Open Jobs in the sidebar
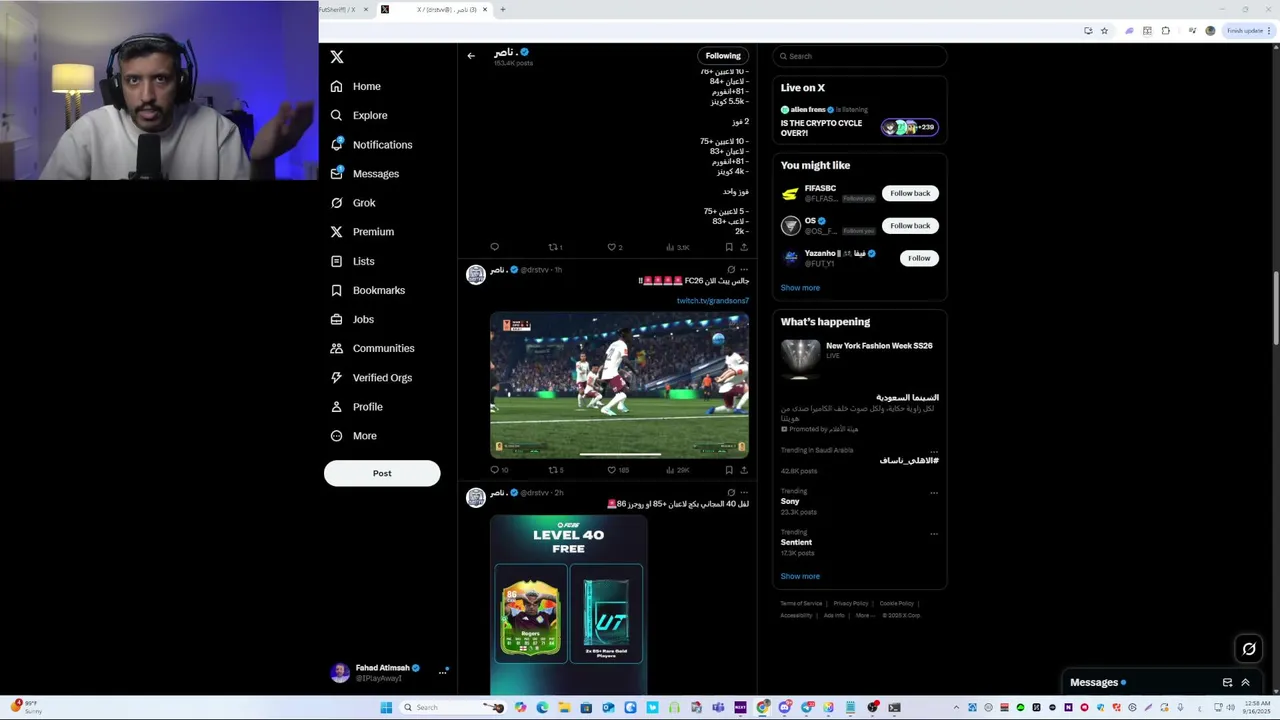Screen dimensions: 1280x720 352,319
